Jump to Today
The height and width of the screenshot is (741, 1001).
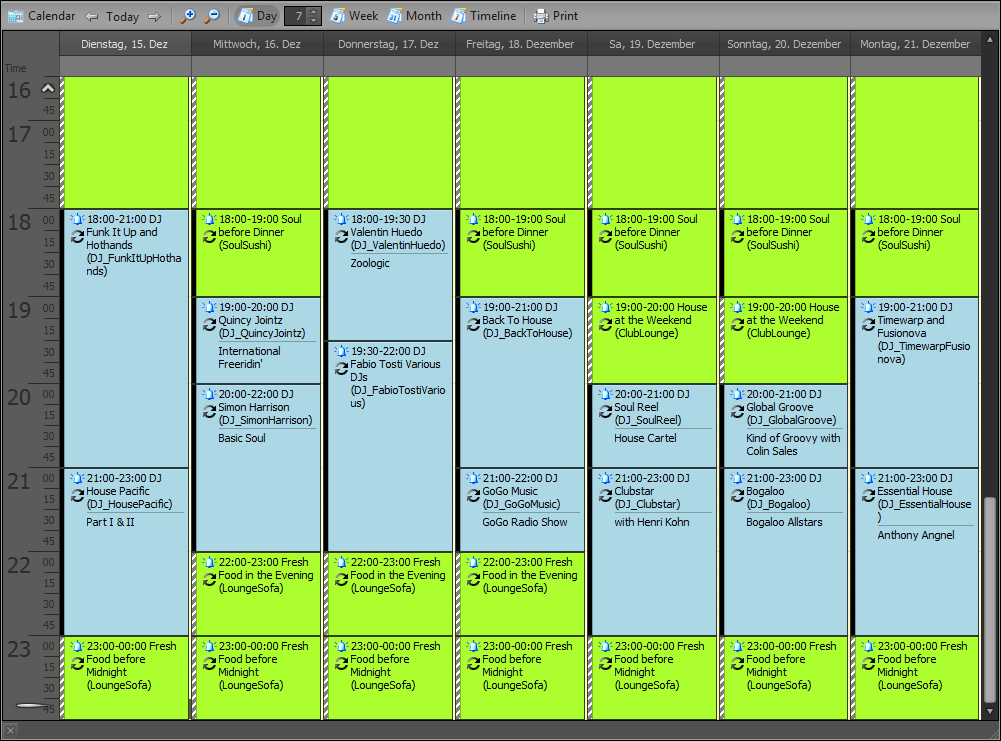[123, 16]
